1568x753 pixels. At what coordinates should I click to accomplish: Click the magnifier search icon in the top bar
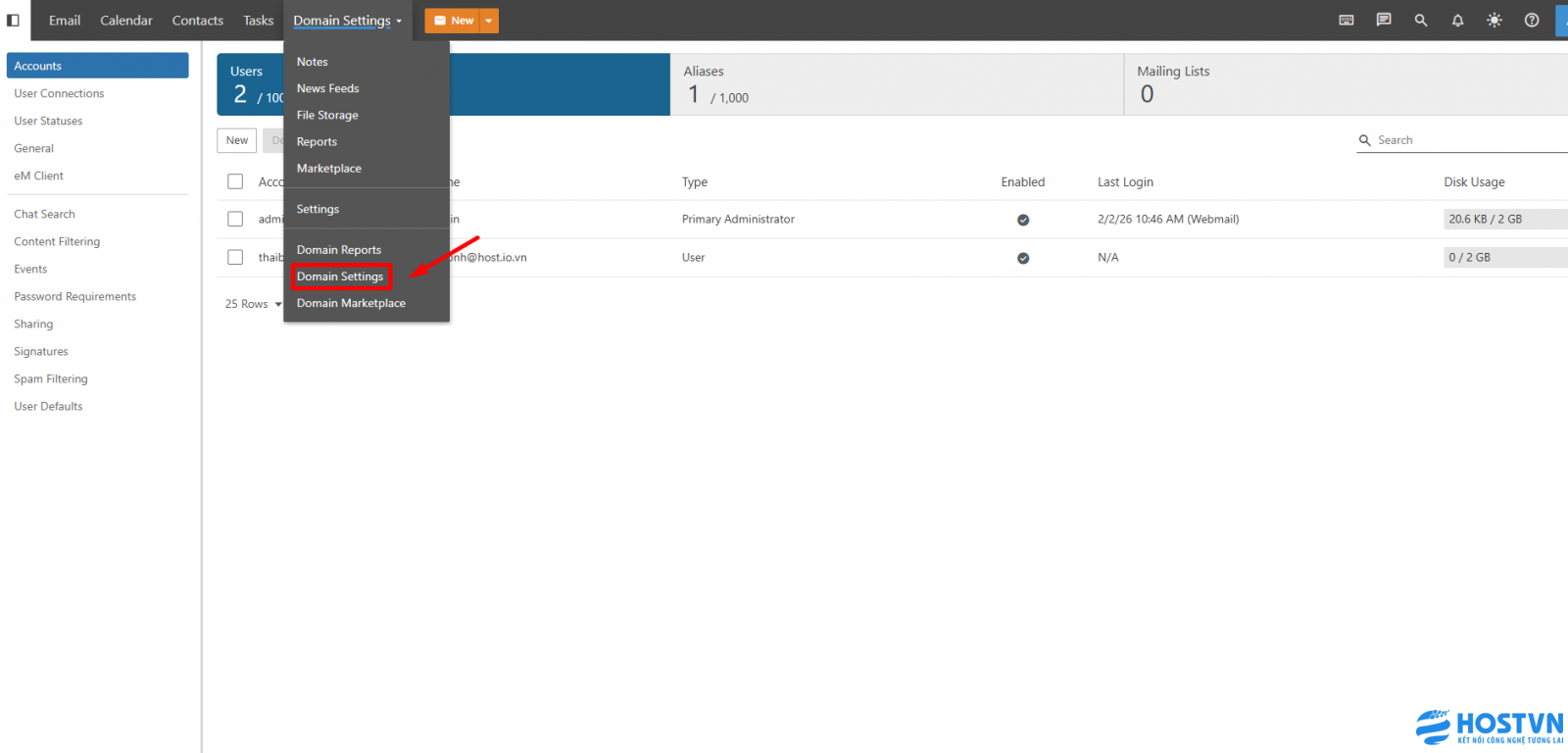pos(1420,20)
